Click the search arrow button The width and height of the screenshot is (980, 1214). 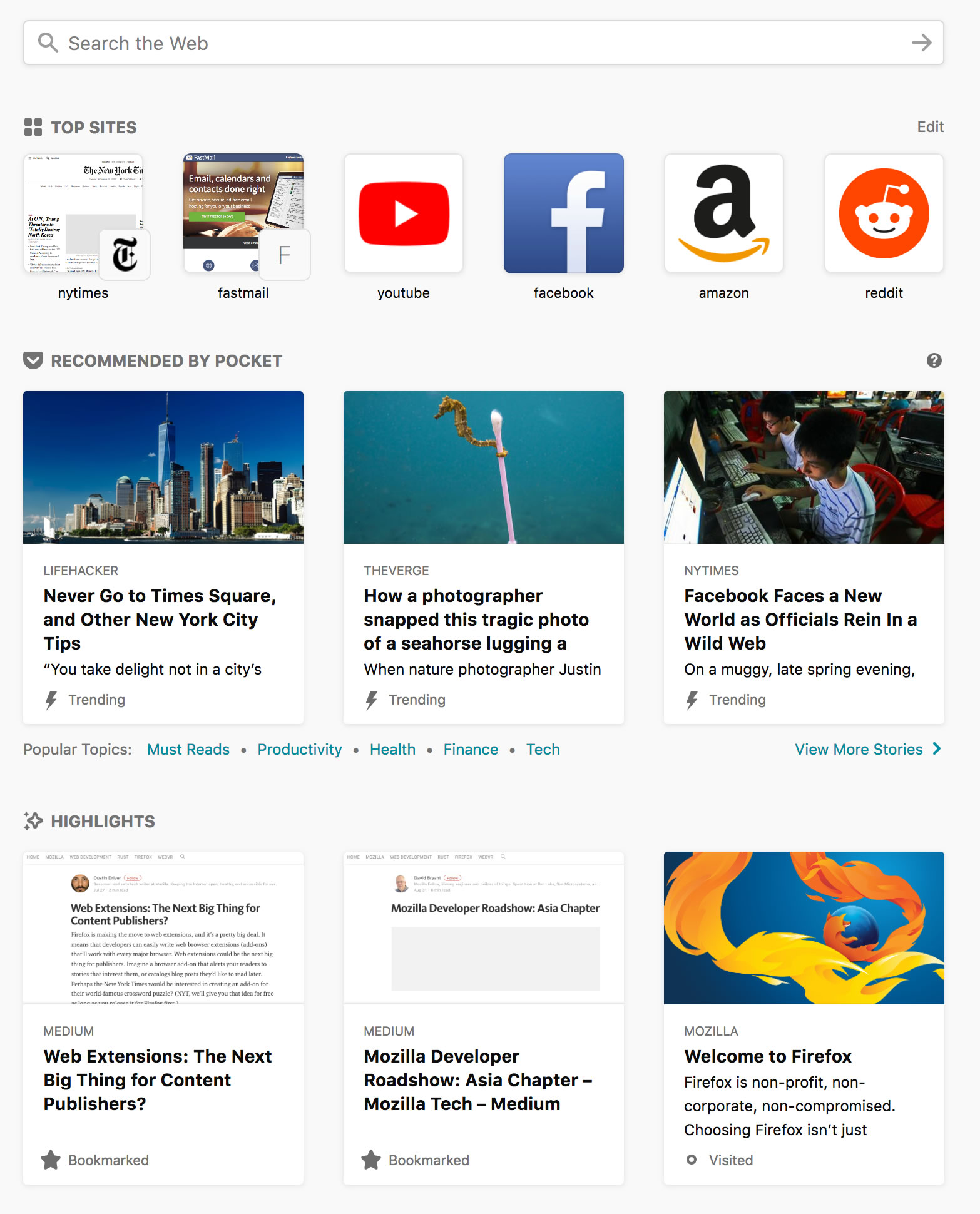pos(921,43)
